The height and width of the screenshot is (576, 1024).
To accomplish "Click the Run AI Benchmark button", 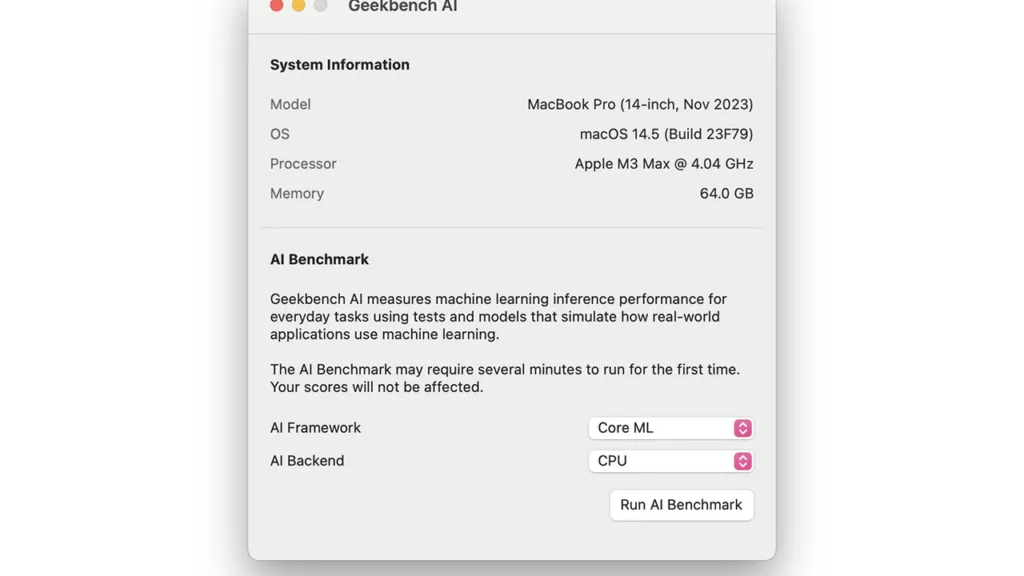I will point(681,505).
